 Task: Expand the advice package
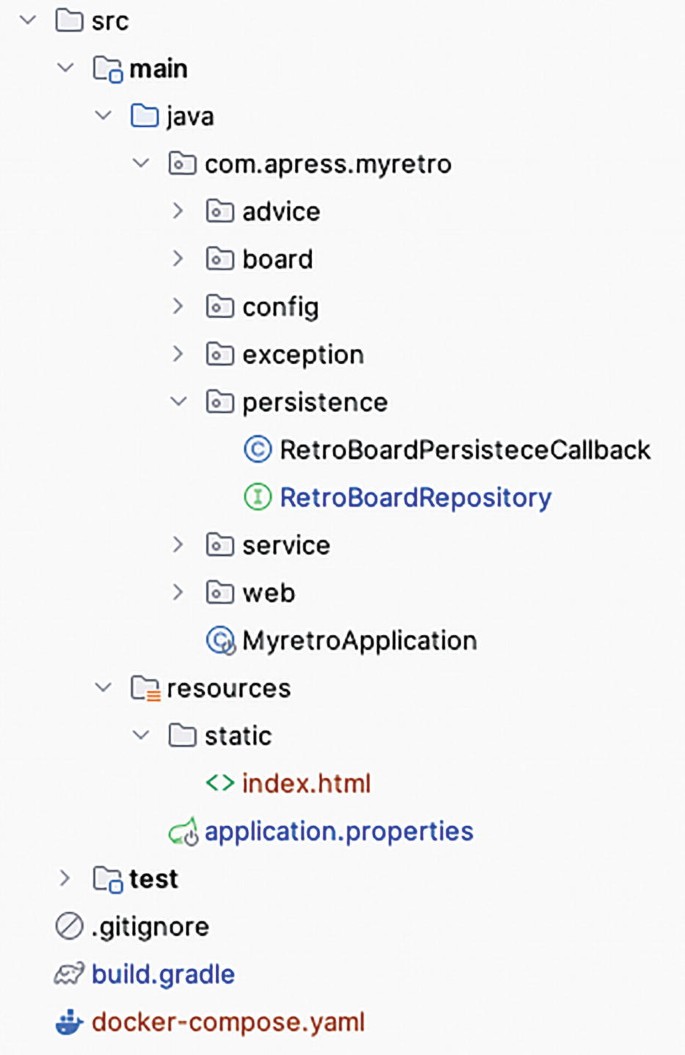[x=178, y=211]
